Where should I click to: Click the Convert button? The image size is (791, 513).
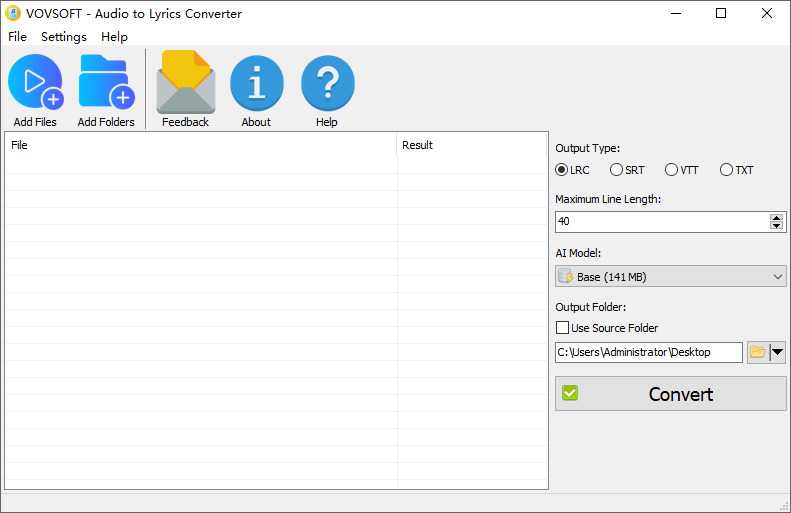670,393
